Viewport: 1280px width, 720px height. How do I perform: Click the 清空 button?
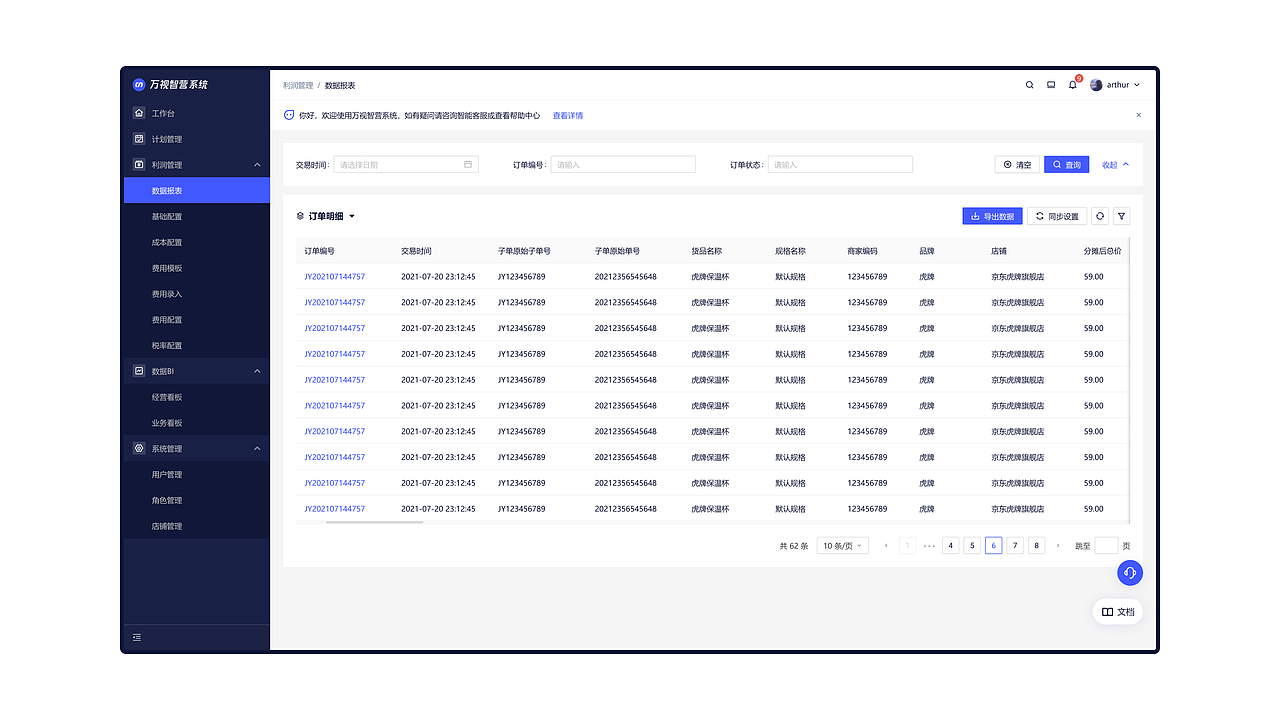1017,164
